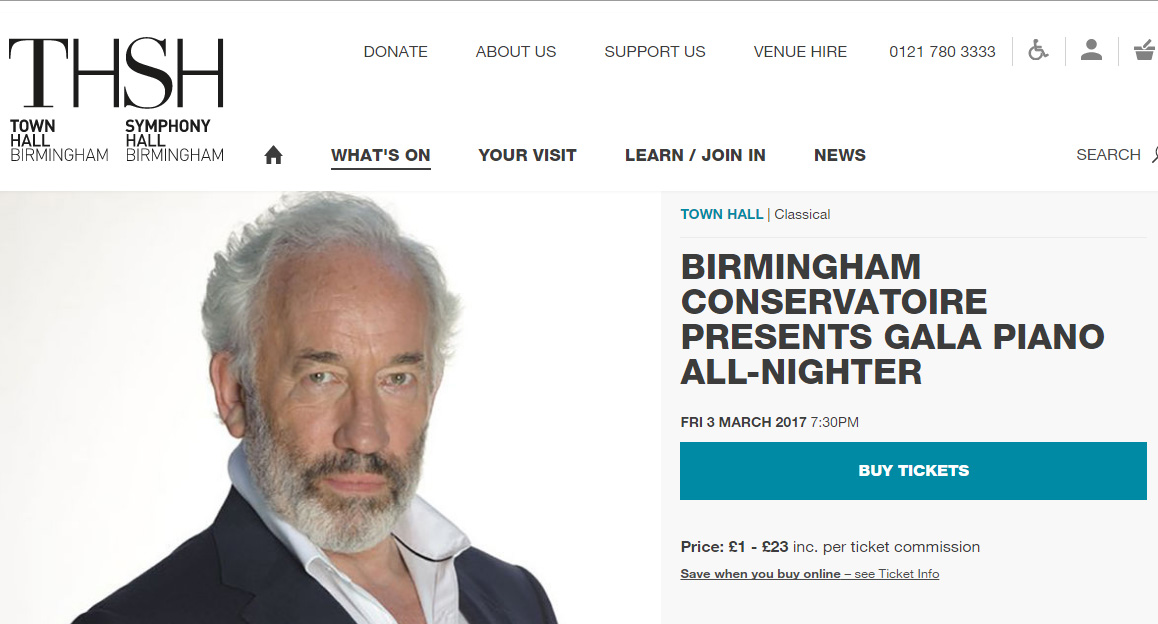1158x624 pixels.
Task: Click the THSH logo
Action: 117,100
